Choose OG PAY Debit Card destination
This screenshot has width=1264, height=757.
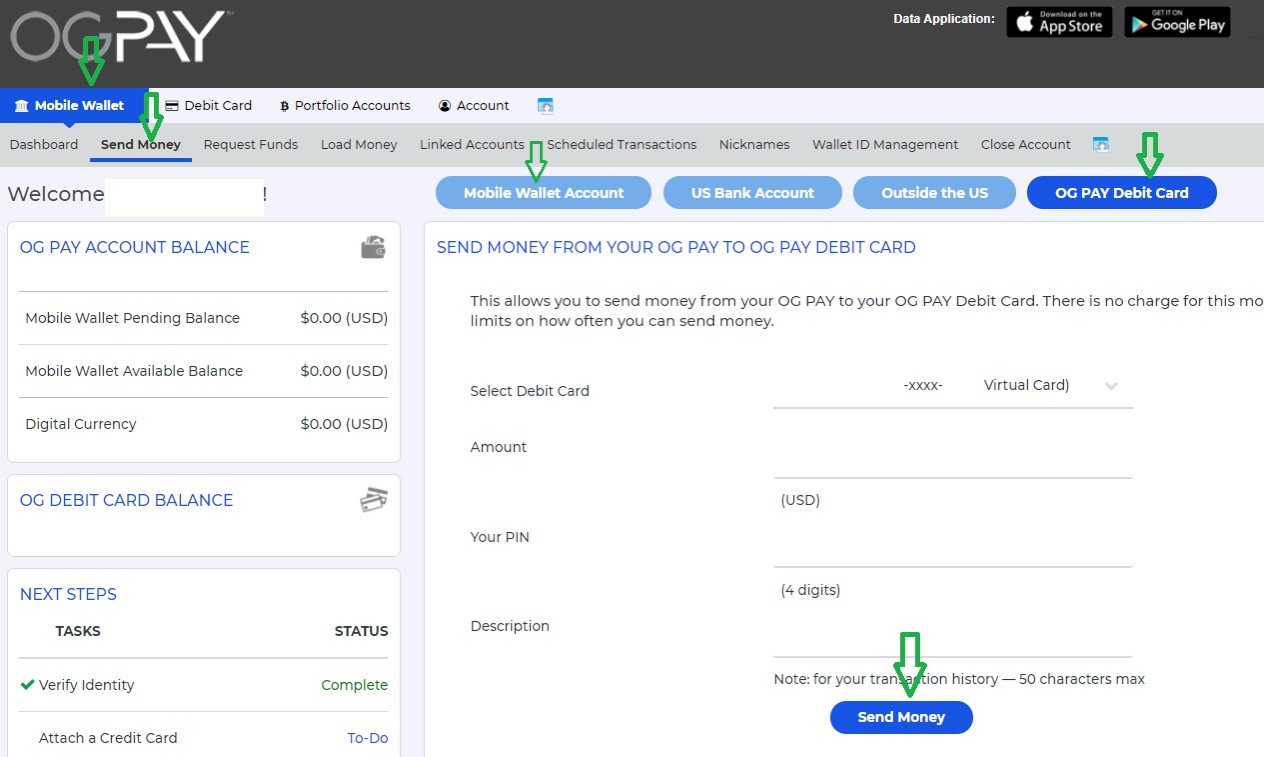point(1122,193)
